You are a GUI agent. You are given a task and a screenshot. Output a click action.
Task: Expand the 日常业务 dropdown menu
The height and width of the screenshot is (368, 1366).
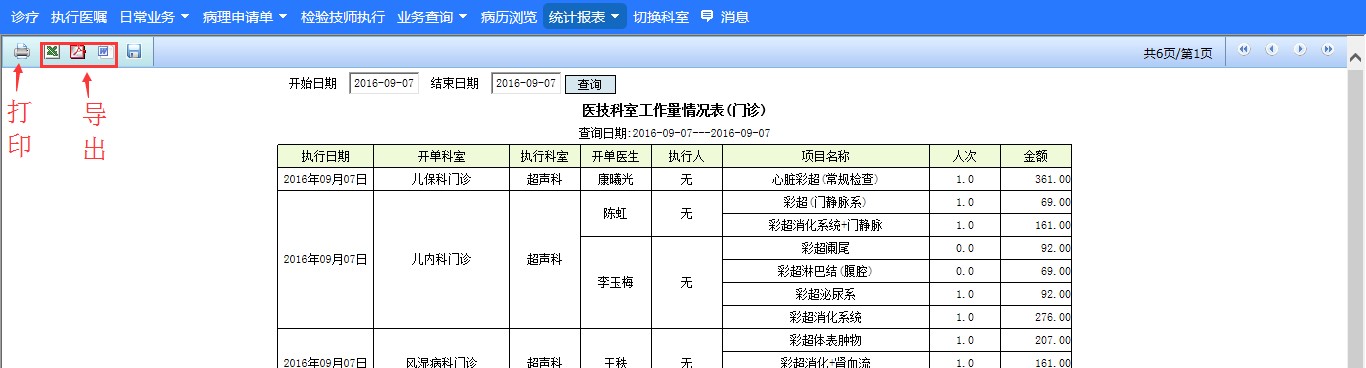153,17
